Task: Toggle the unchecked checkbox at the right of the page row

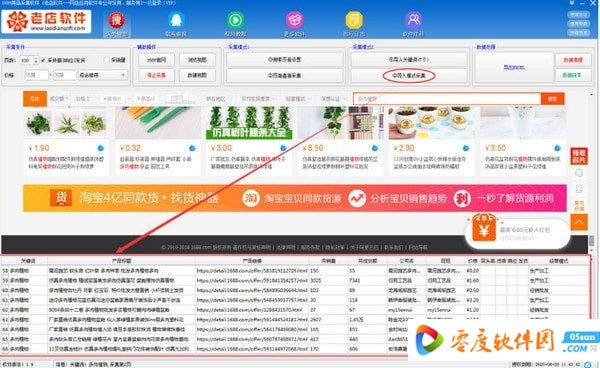Action: tap(107, 60)
